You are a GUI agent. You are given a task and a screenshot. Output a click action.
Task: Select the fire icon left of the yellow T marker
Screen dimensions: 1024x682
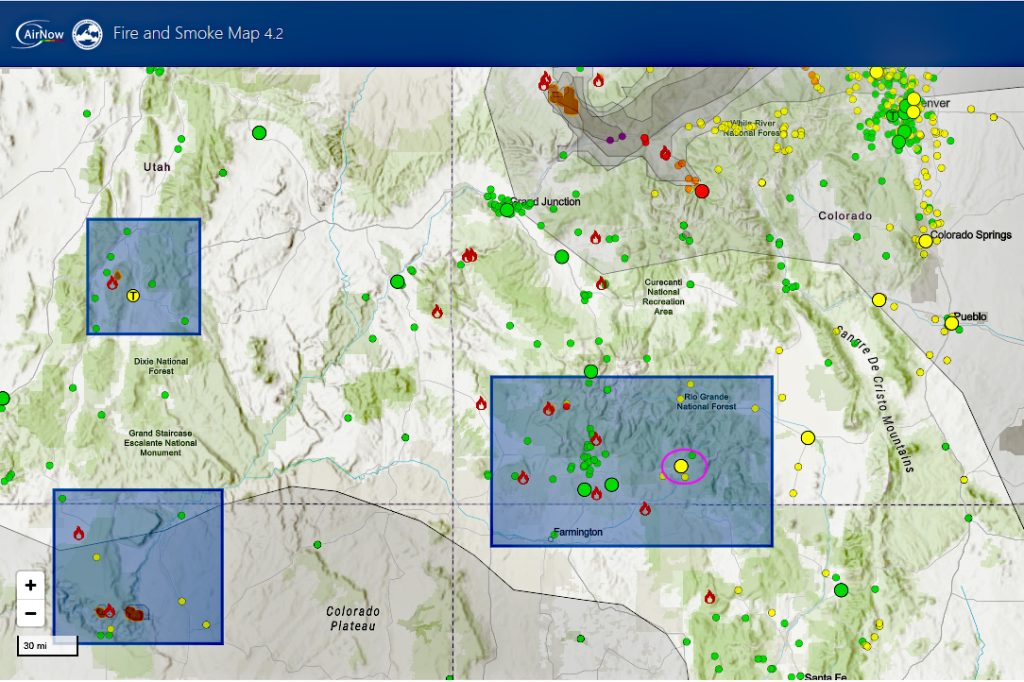[112, 282]
